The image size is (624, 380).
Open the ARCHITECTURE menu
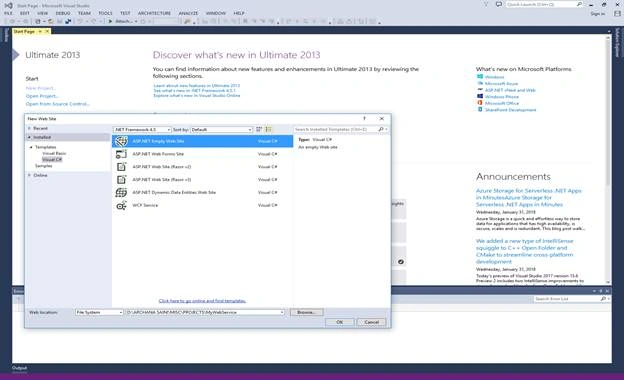[x=154, y=13]
